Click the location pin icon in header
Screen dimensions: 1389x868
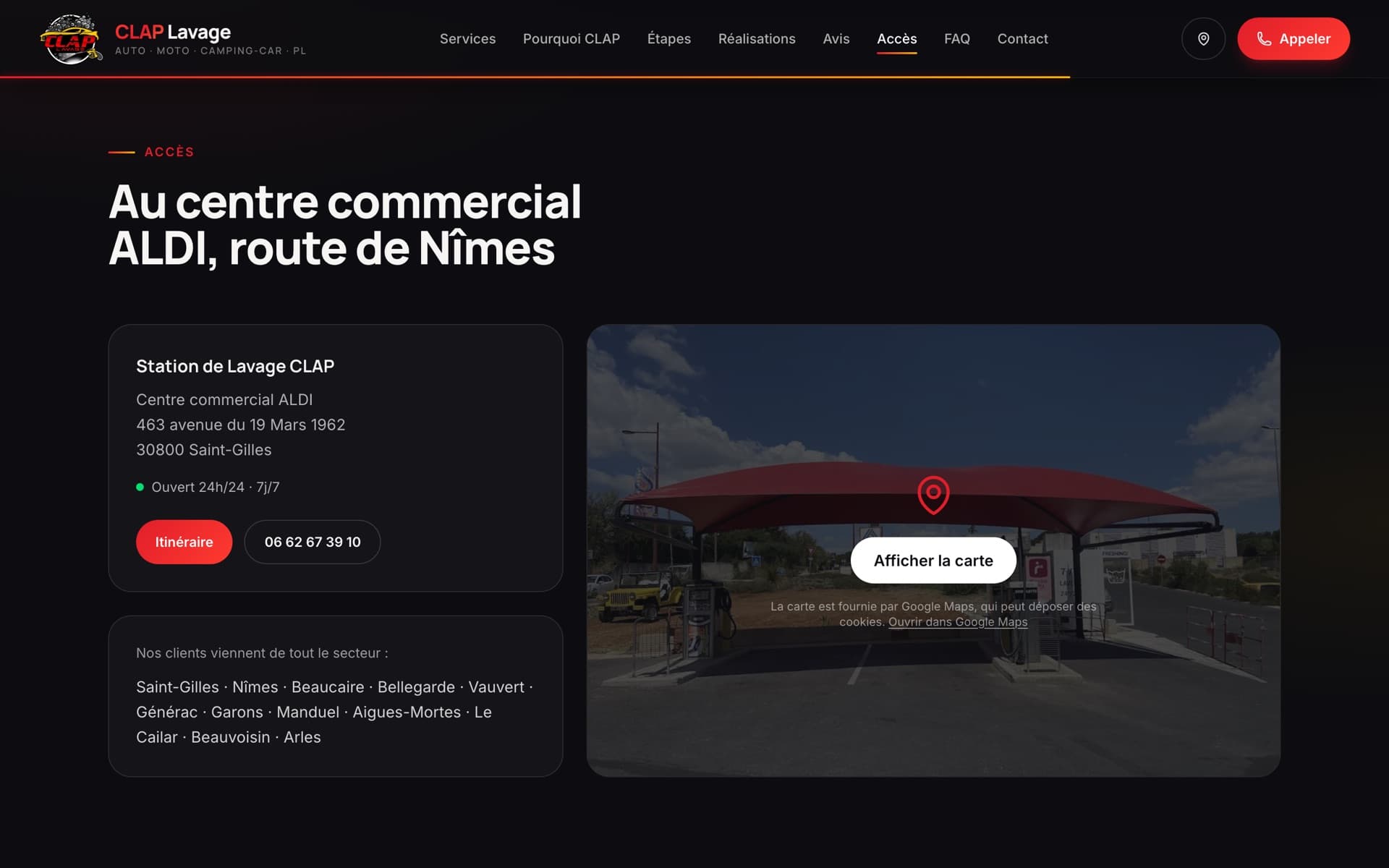point(1203,38)
